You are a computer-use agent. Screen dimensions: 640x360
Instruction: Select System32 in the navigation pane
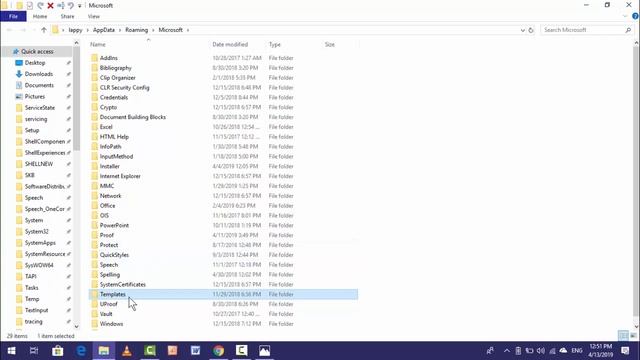(37, 231)
